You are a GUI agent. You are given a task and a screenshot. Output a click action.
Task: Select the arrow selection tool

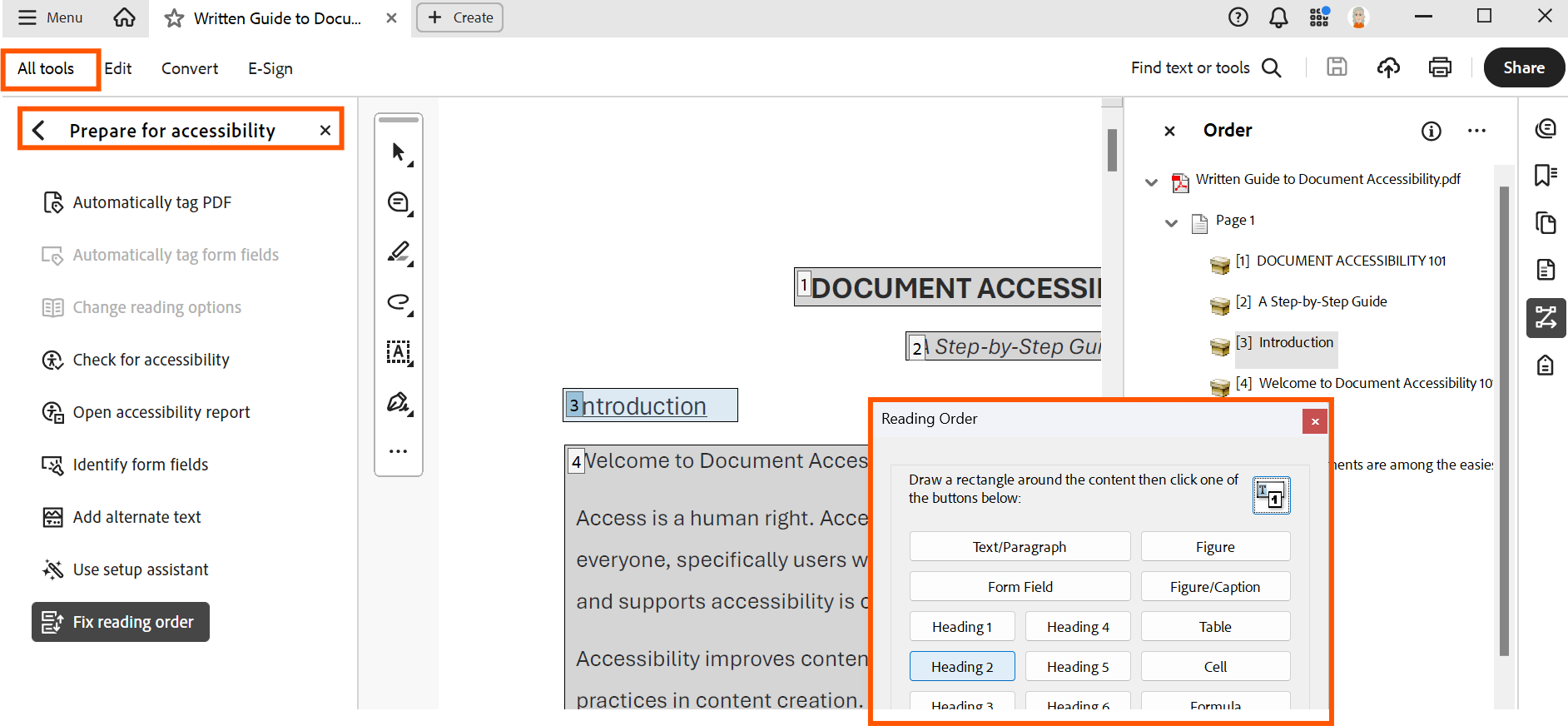(x=399, y=152)
